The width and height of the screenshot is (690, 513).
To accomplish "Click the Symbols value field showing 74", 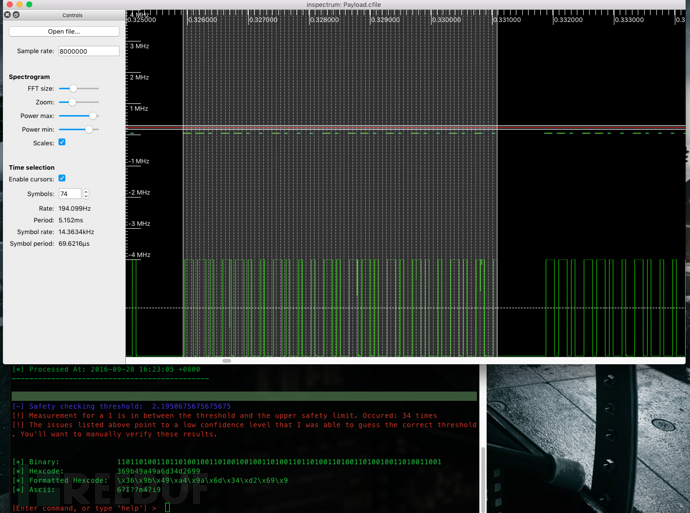I will 69,194.
